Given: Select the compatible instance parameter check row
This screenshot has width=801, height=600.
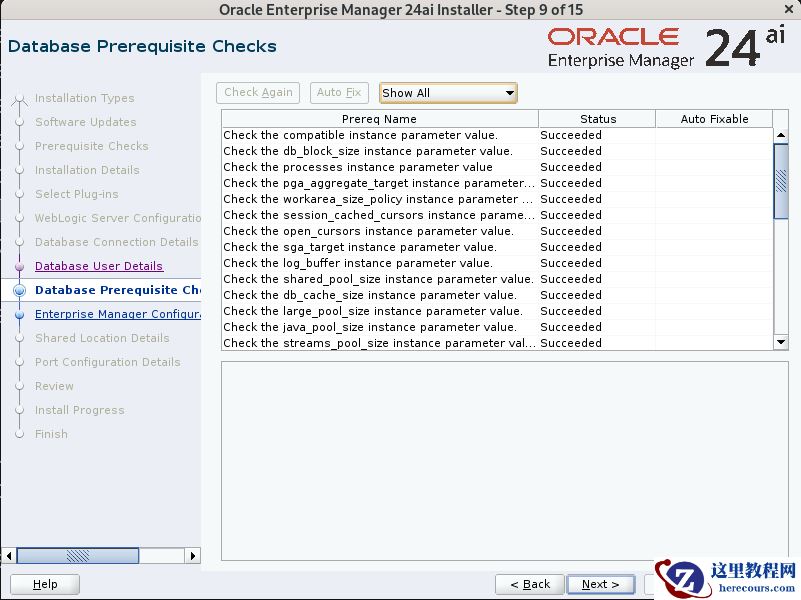Looking at the screenshot, I should pyautogui.click(x=497, y=135).
